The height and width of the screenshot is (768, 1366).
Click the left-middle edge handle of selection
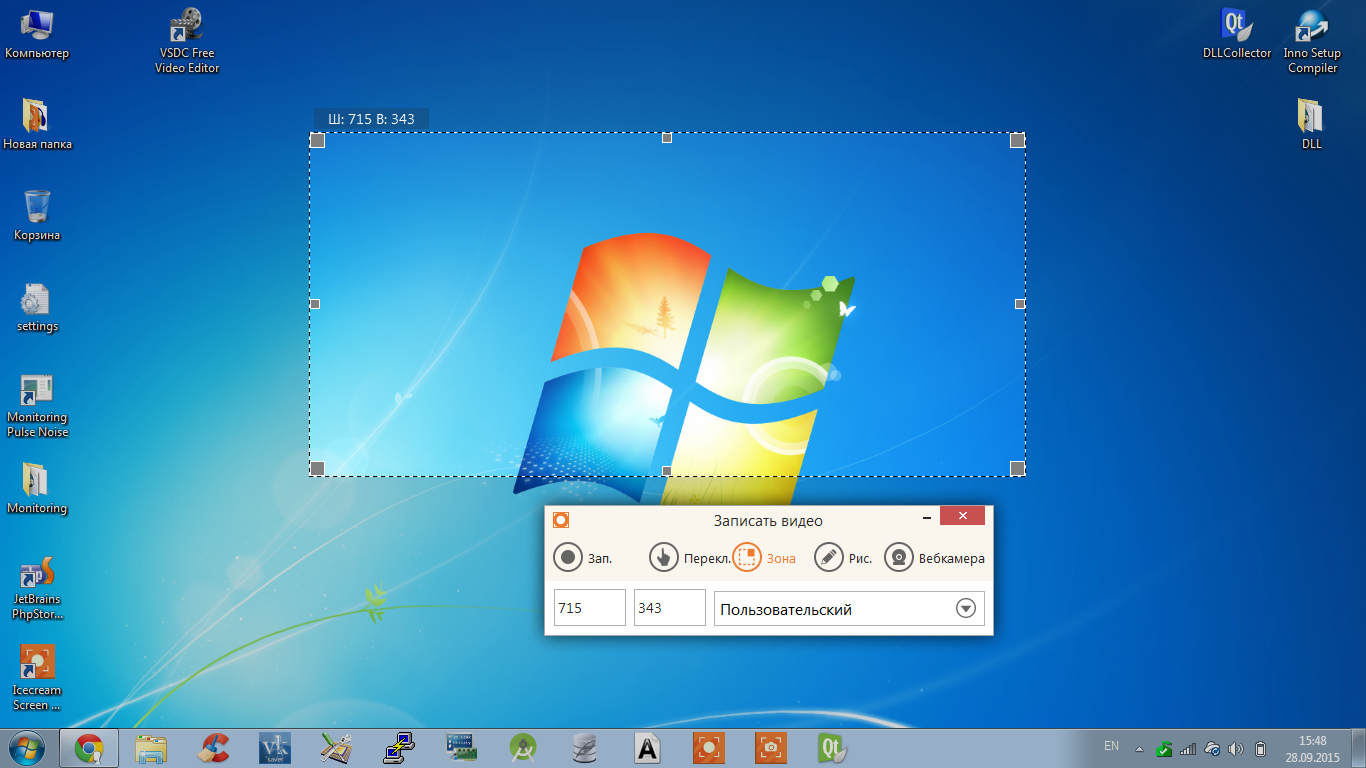coord(315,303)
